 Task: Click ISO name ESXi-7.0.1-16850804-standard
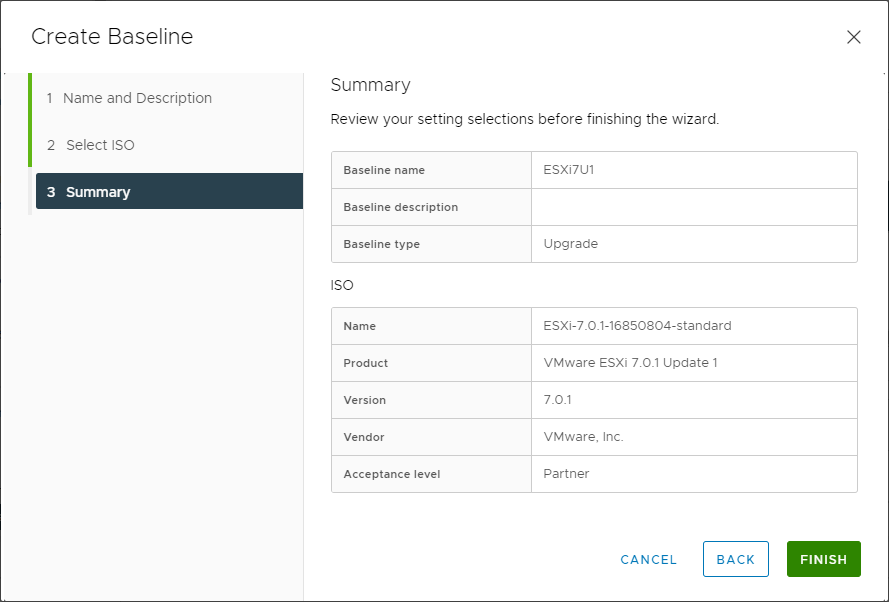pos(637,326)
